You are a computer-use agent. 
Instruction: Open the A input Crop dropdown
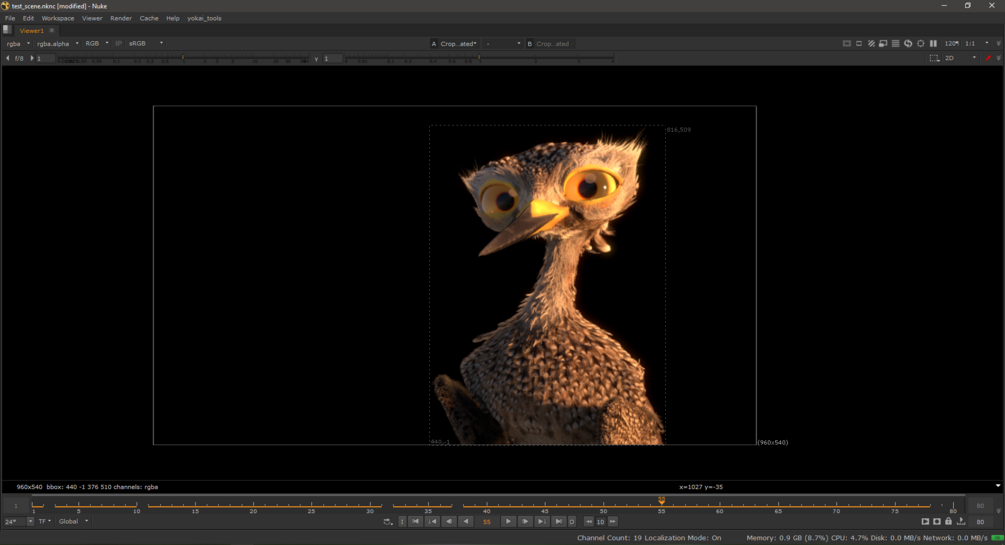point(459,44)
